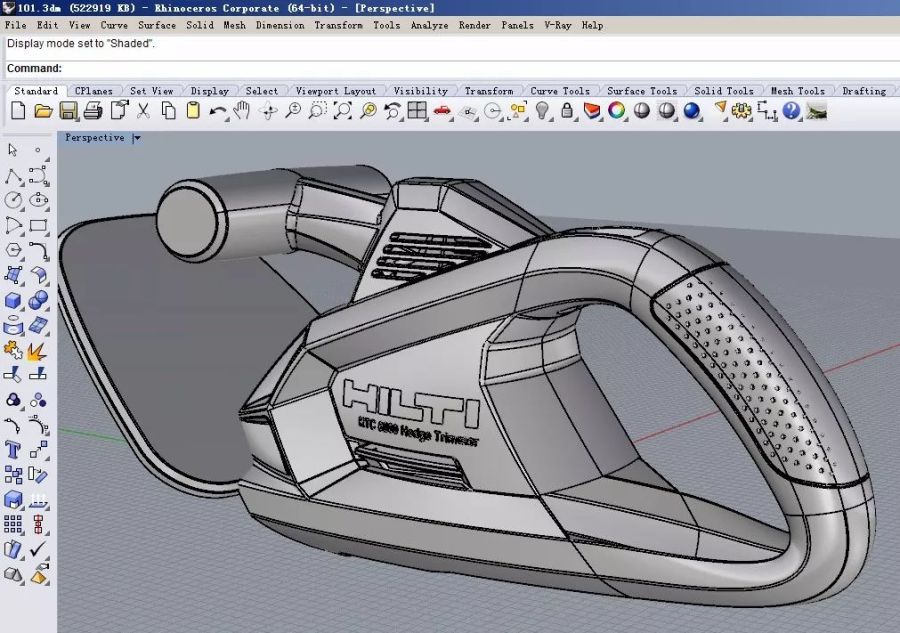Expand the 4-viewport layout icon flyout
Screen dimensions: 900x633
[x=417, y=111]
